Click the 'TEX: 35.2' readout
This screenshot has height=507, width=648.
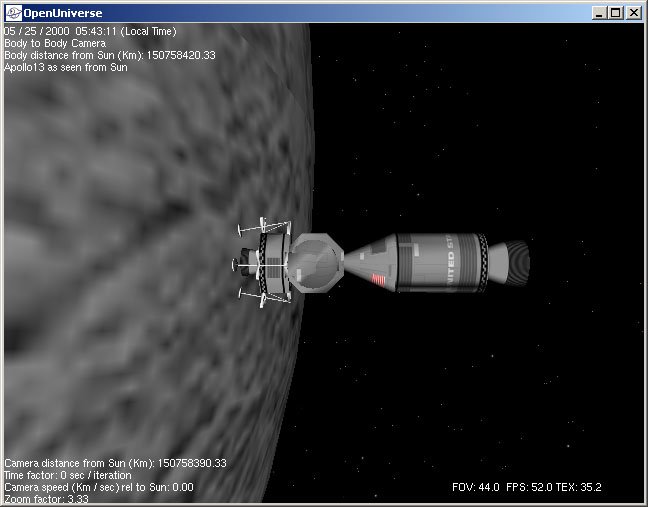click(579, 487)
